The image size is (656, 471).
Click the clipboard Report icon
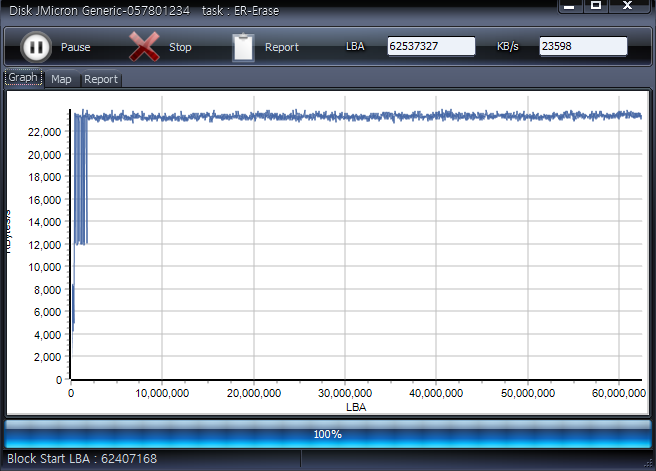[243, 47]
